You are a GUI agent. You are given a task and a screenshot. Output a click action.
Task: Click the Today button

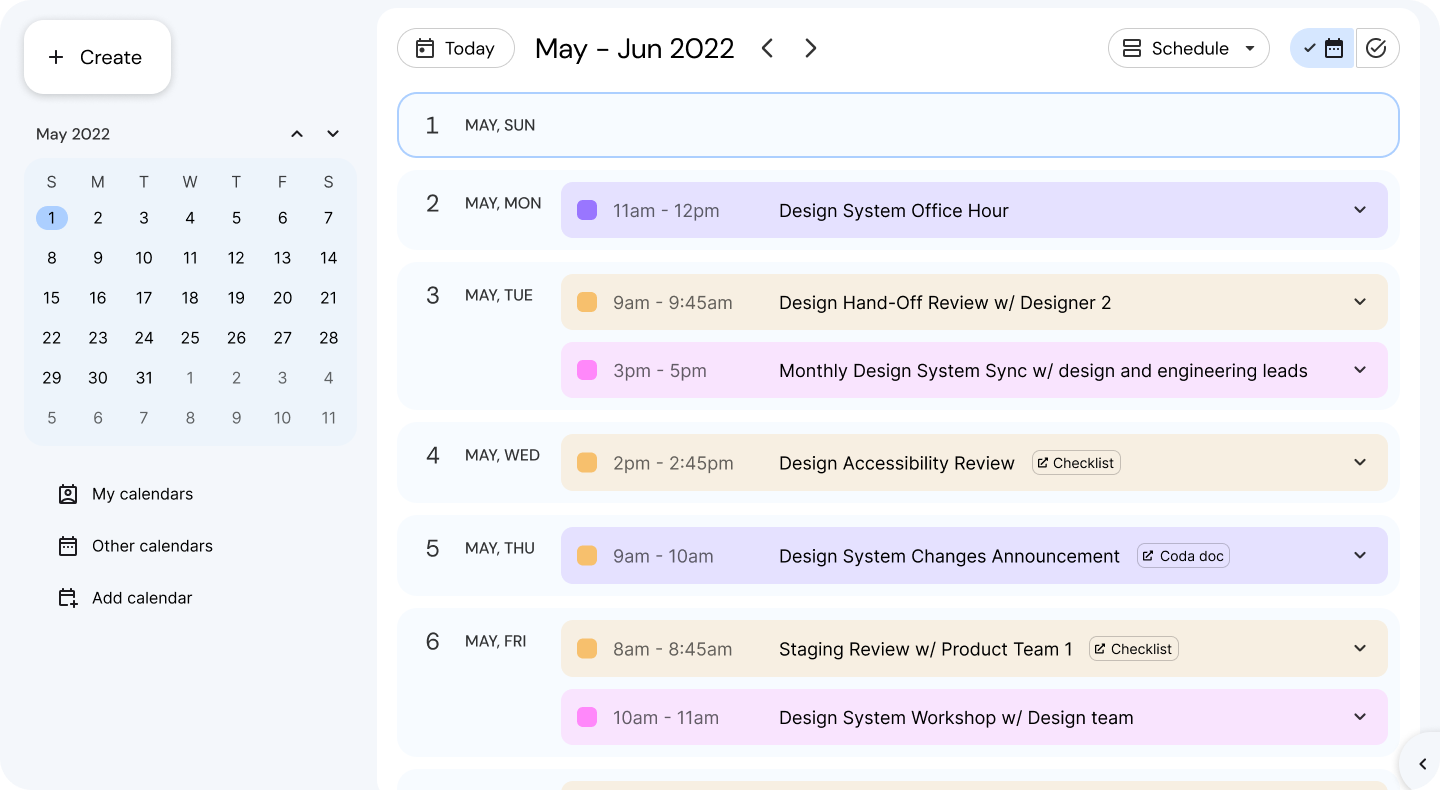(456, 48)
